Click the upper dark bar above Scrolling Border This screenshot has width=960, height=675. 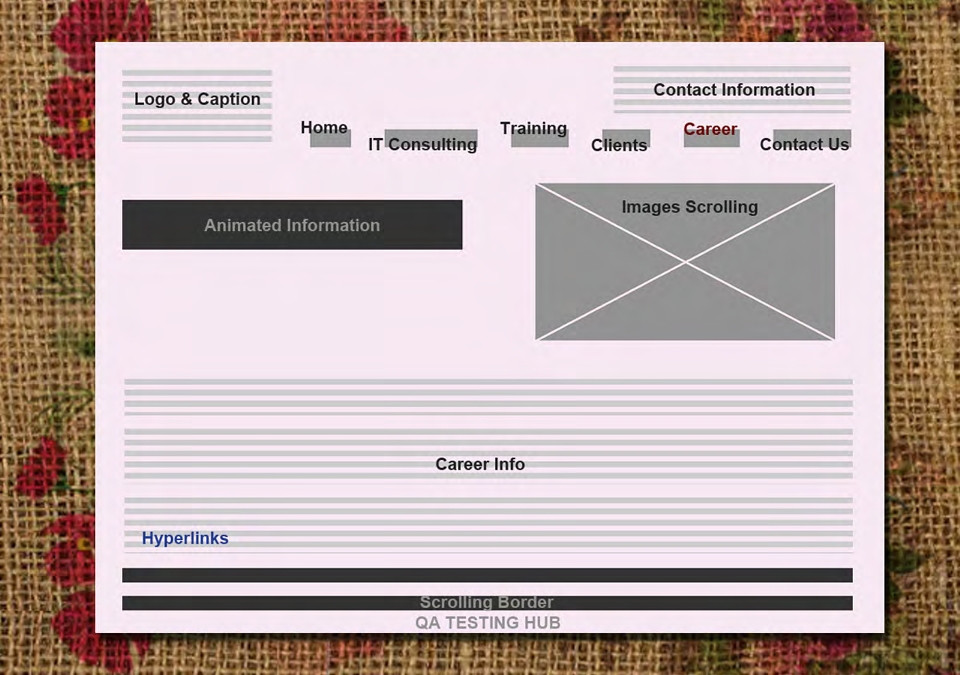click(487, 575)
